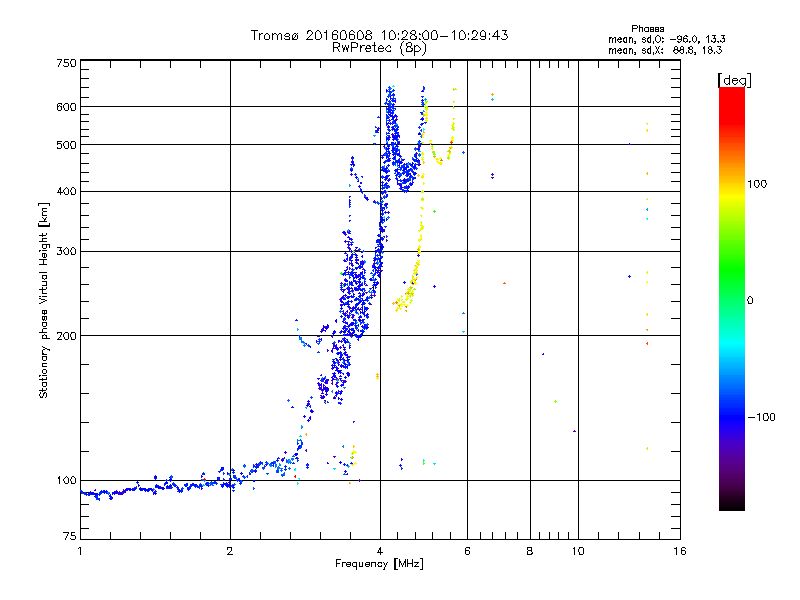Click the "mean, sd,O: -96.0, 13.3" line

click(666, 39)
